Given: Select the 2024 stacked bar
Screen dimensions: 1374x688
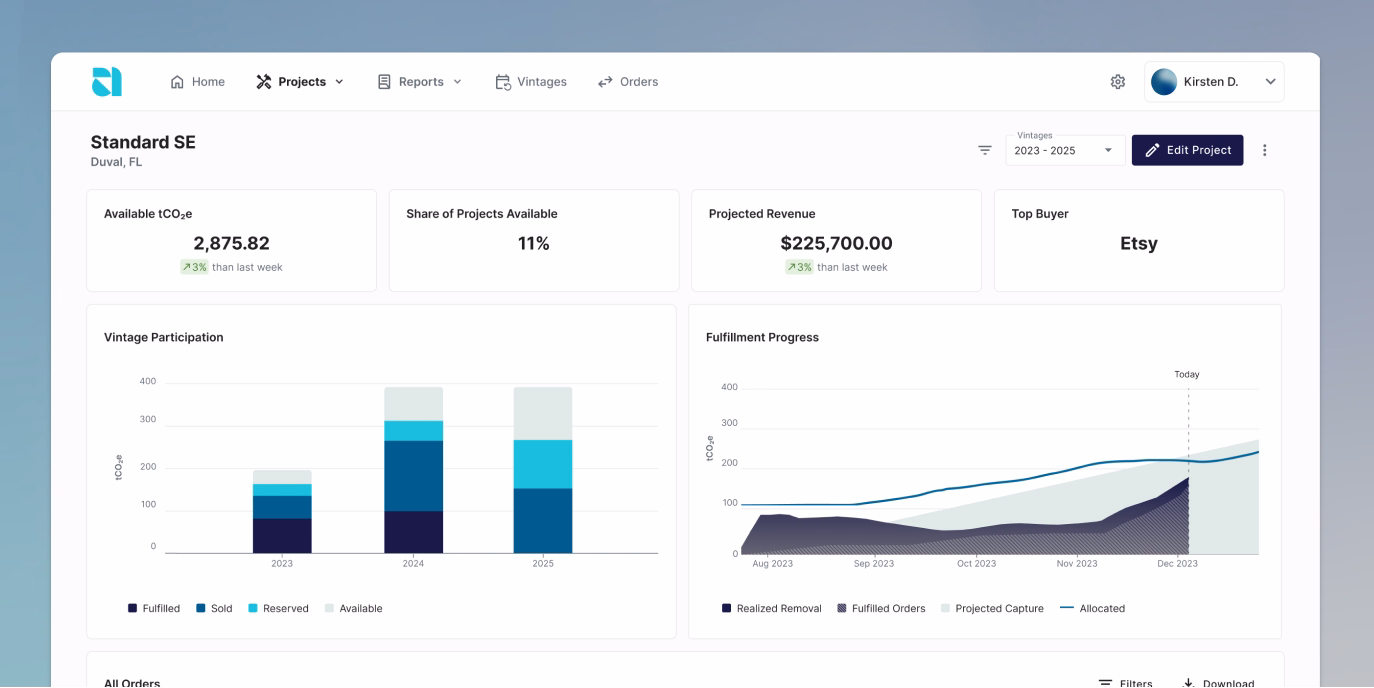Looking at the screenshot, I should [x=413, y=470].
